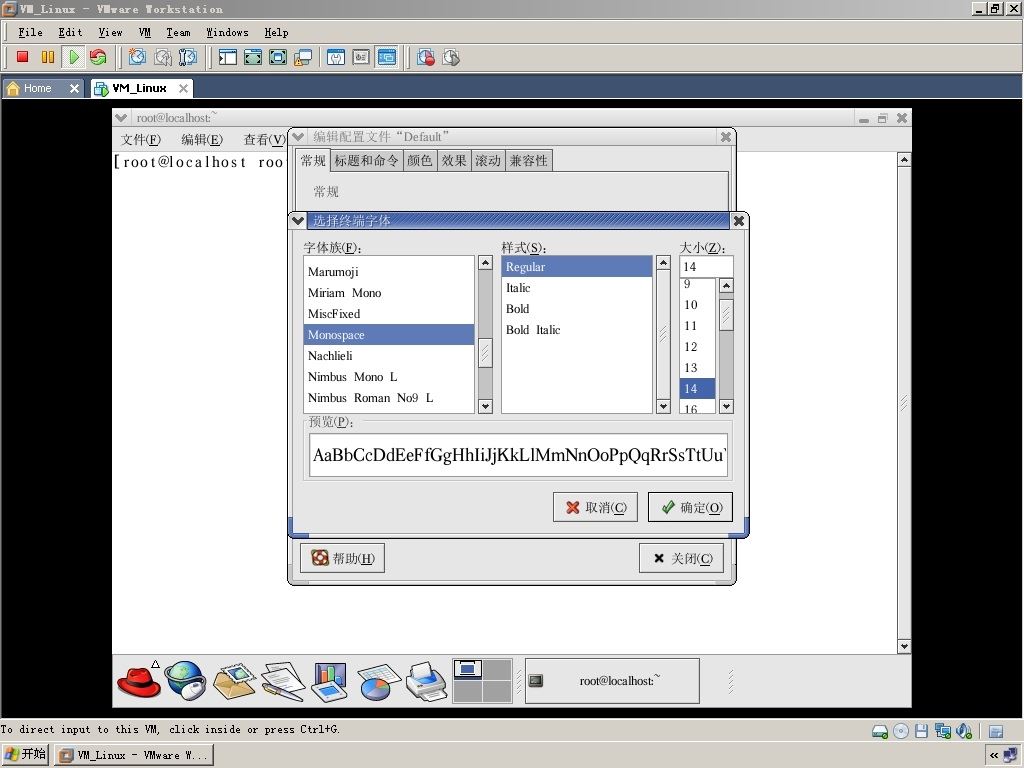Choose Bold Italic style
The width and height of the screenshot is (1024, 768).
point(533,330)
